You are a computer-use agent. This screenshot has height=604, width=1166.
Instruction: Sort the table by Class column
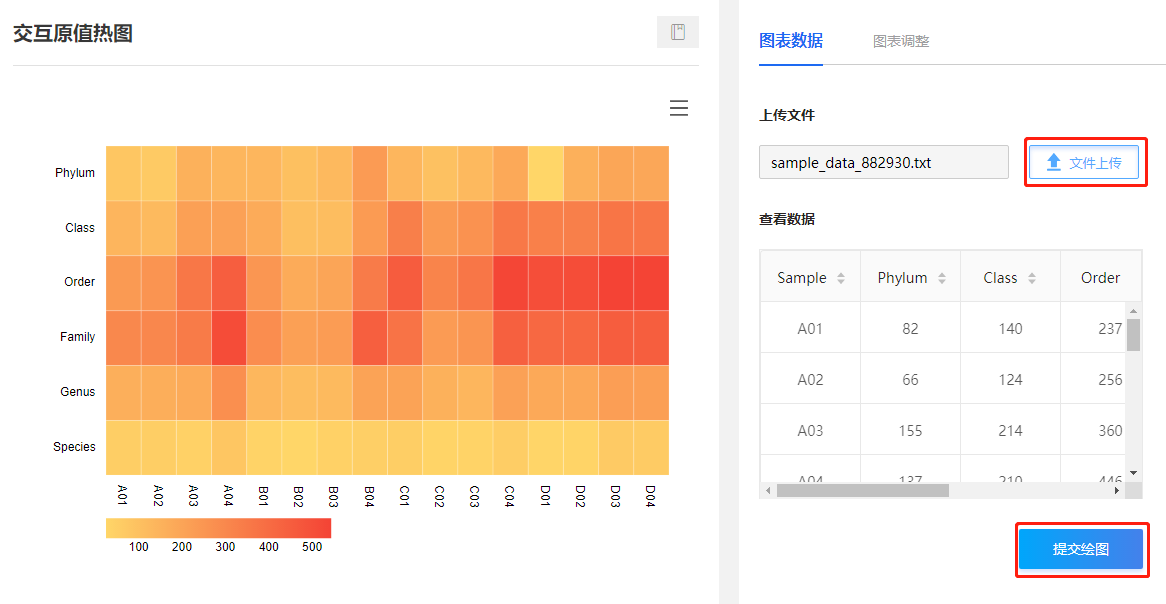1031,278
